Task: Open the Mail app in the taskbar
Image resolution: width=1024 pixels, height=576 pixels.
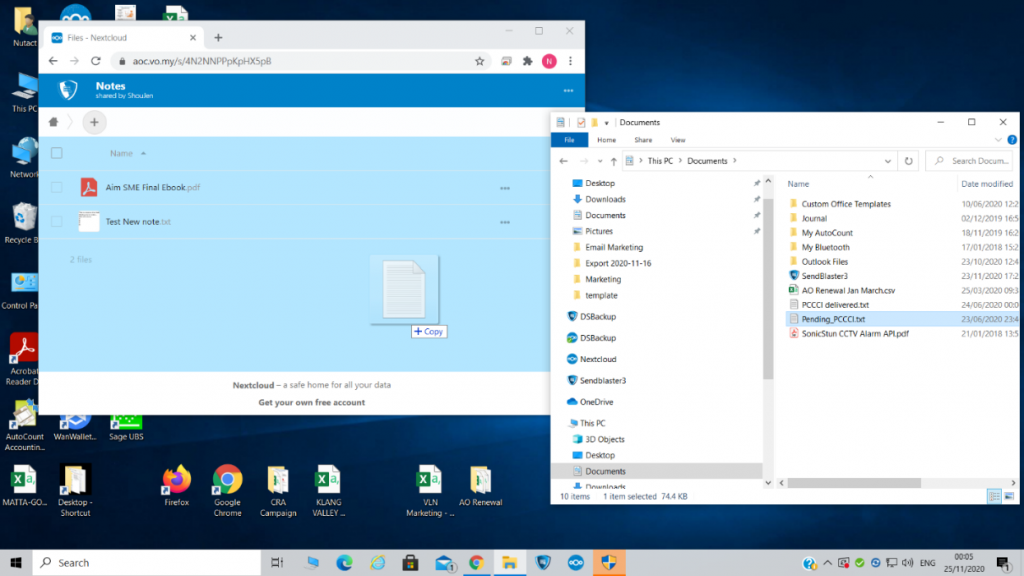Action: point(444,563)
